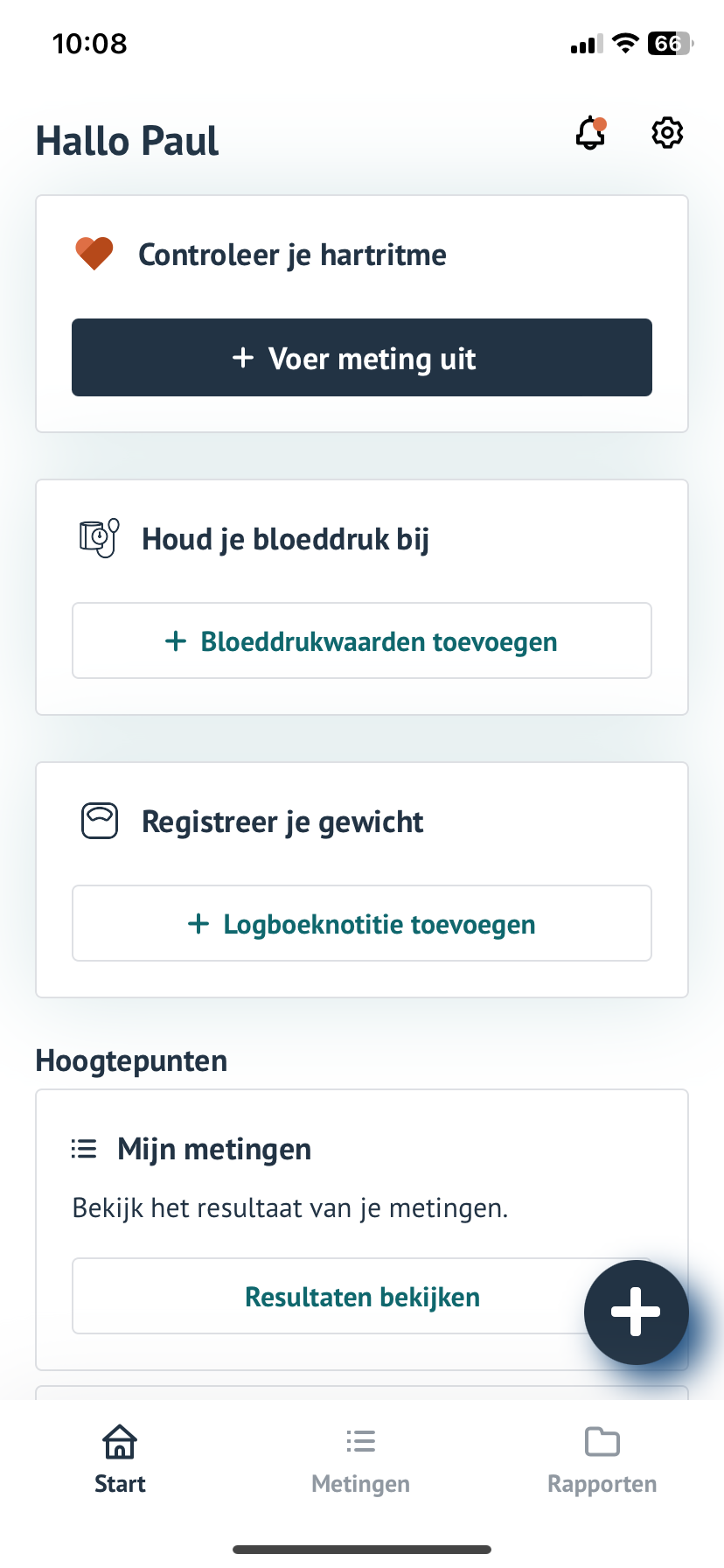724x1568 pixels.
Task: Tap the orange heart icon
Action: pyautogui.click(x=94, y=255)
